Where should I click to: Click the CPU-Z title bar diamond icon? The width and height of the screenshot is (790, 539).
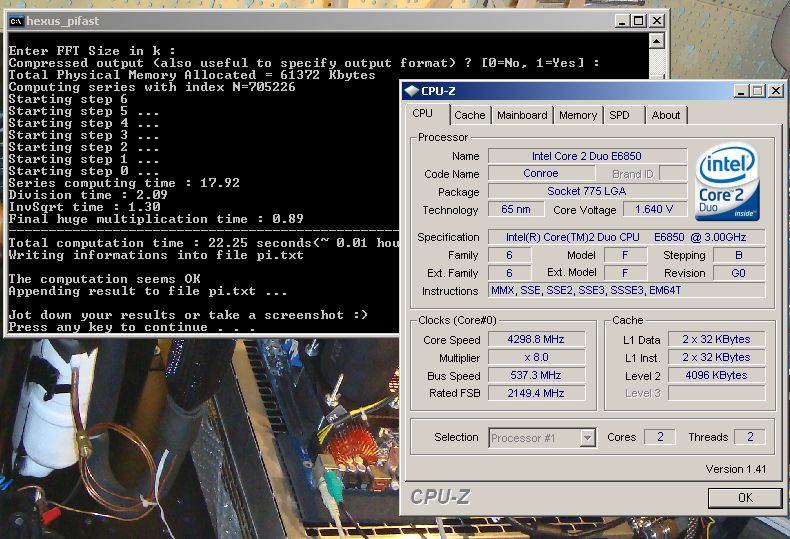(412, 91)
